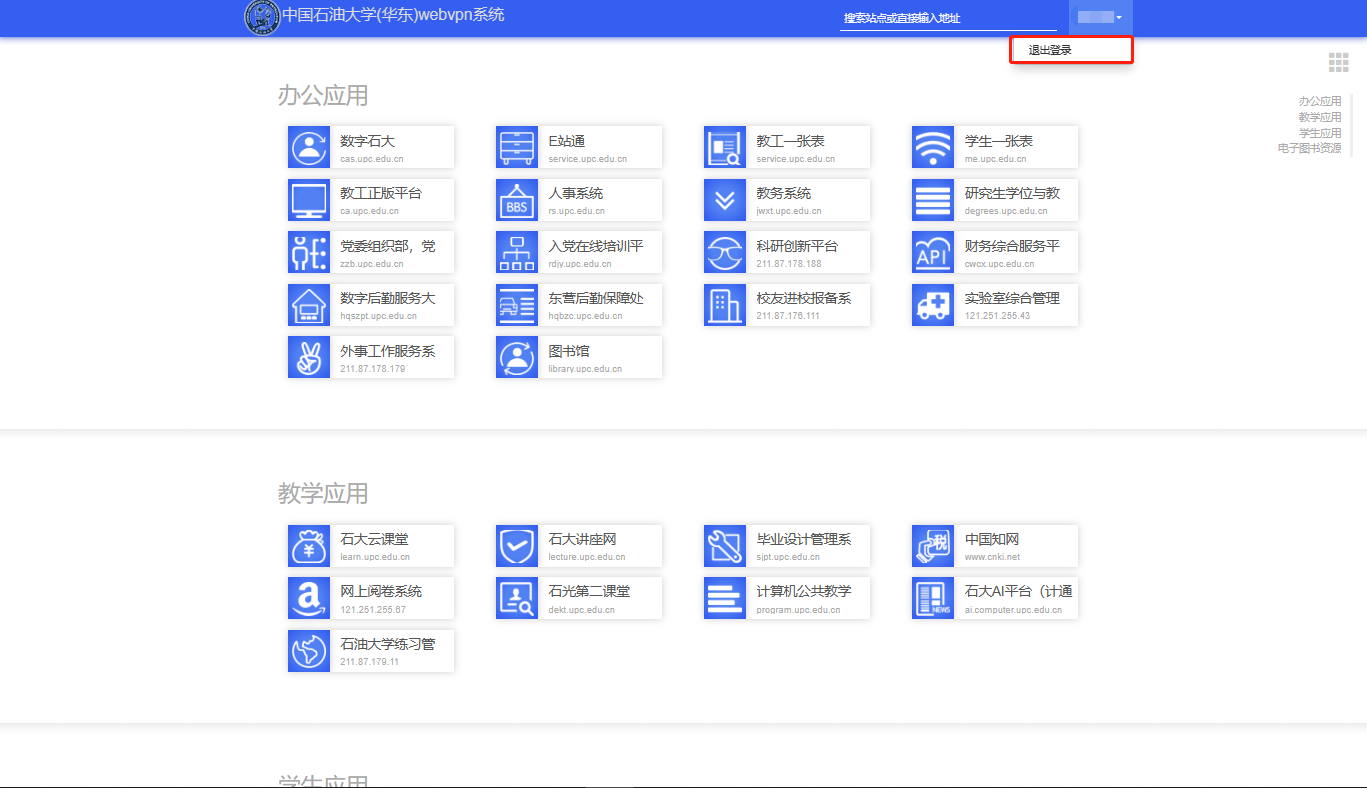Open the E站通 cabinet icon

point(517,148)
